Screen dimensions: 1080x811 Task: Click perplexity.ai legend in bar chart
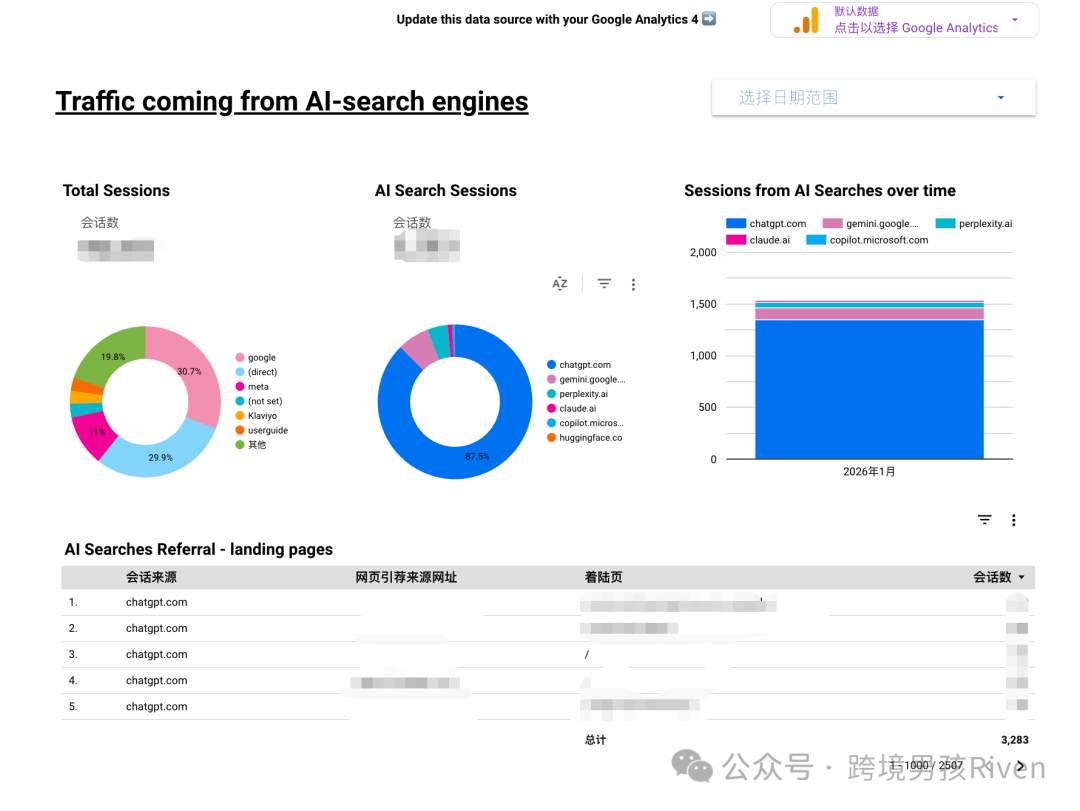coord(974,223)
